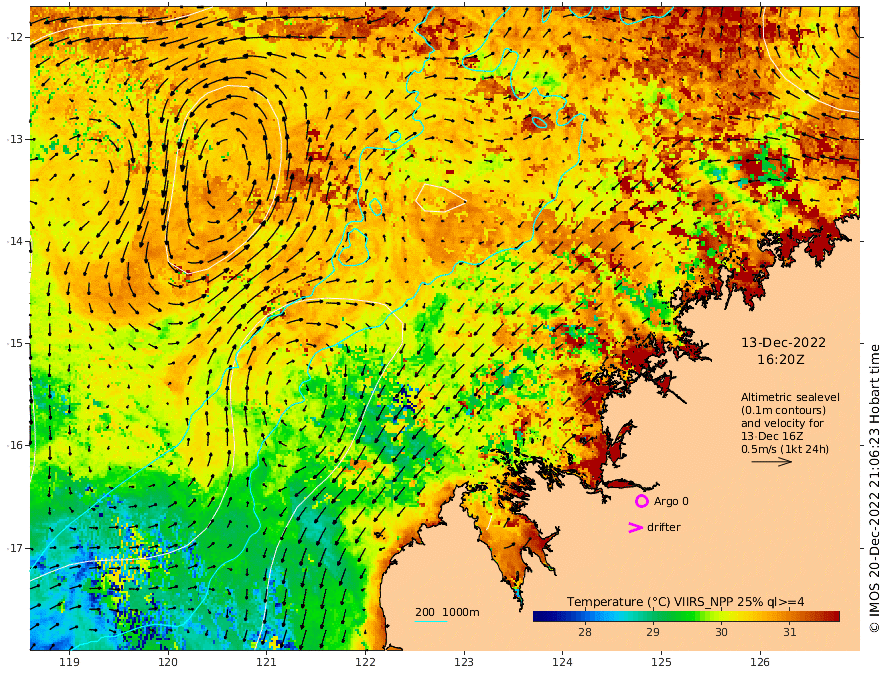Click the IMOS copyright timestamp text

[x=873, y=488]
